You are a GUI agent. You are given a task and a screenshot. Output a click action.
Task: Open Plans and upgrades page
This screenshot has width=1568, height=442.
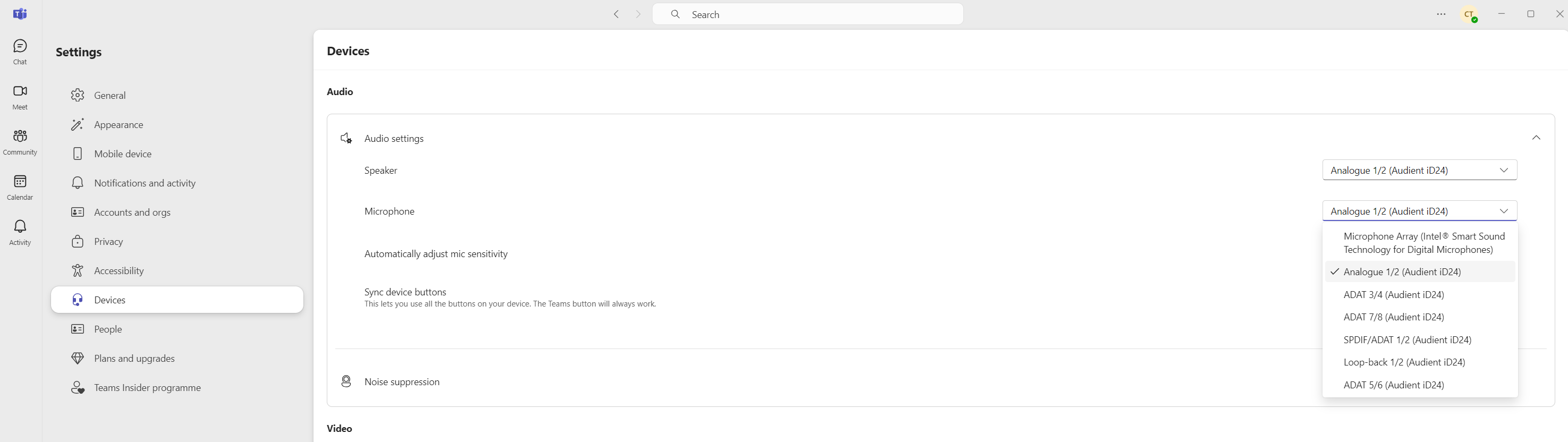point(177,358)
